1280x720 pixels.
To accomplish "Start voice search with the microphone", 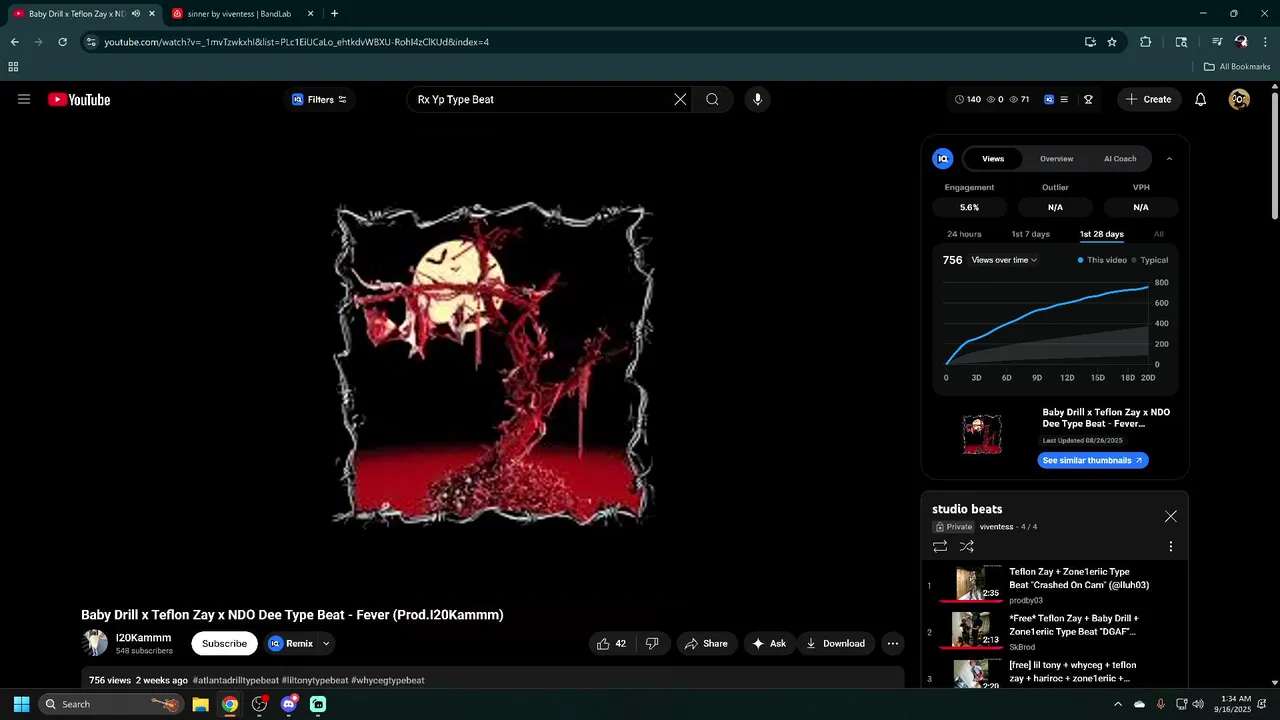I will [x=757, y=99].
